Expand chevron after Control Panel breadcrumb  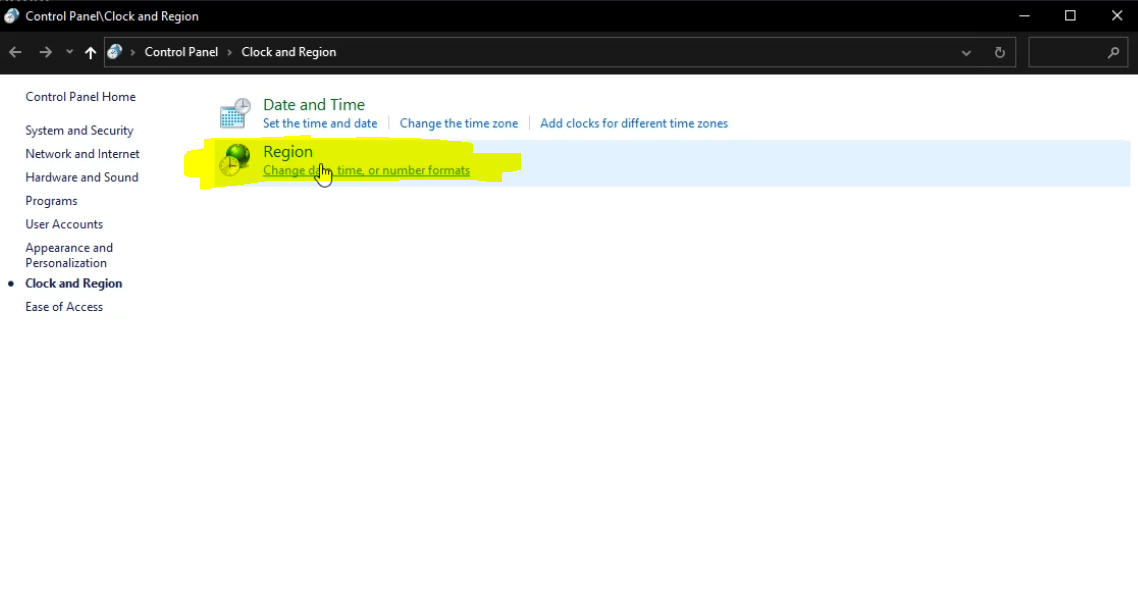click(x=230, y=52)
